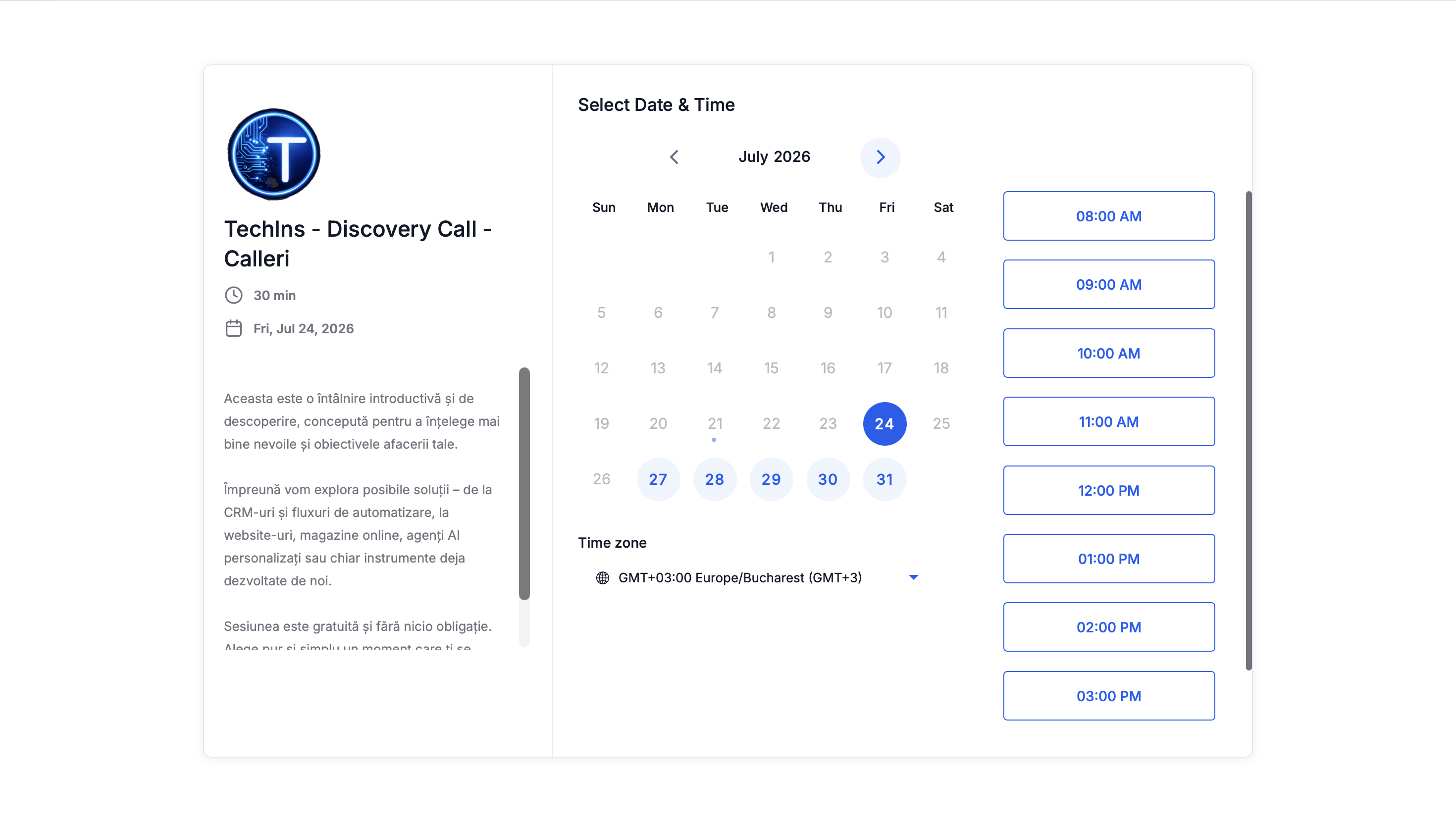Open GMT+03:00 Europe/Bucharest time zone selector
The width and height of the screenshot is (1456, 826).
pos(757,577)
